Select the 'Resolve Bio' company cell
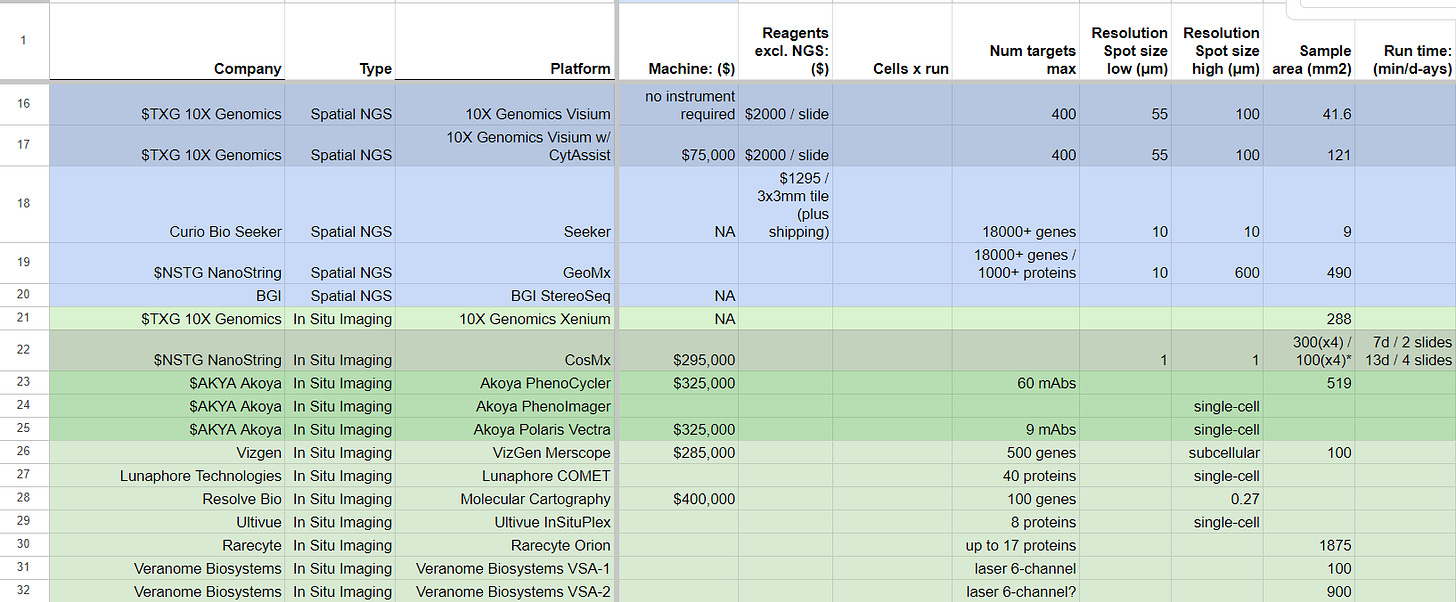 point(167,498)
